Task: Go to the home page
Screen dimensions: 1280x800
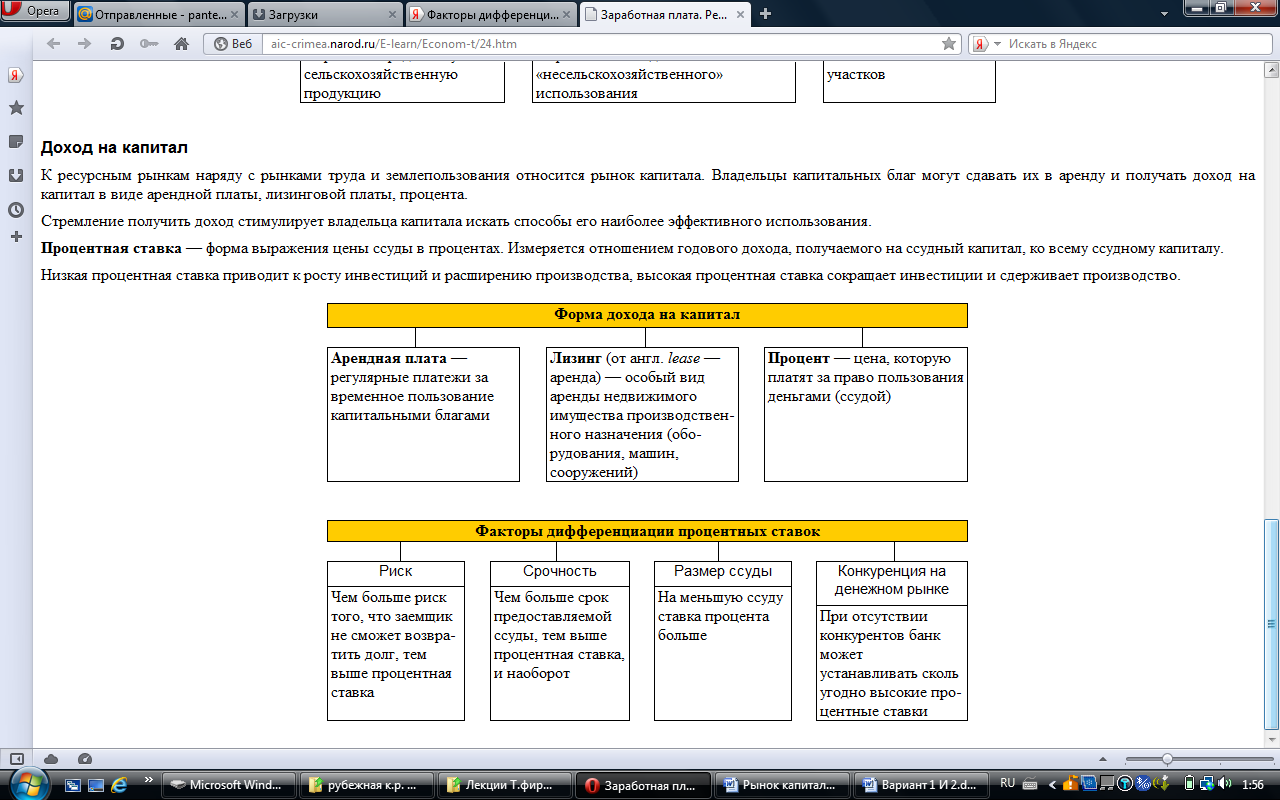Action: pos(181,44)
